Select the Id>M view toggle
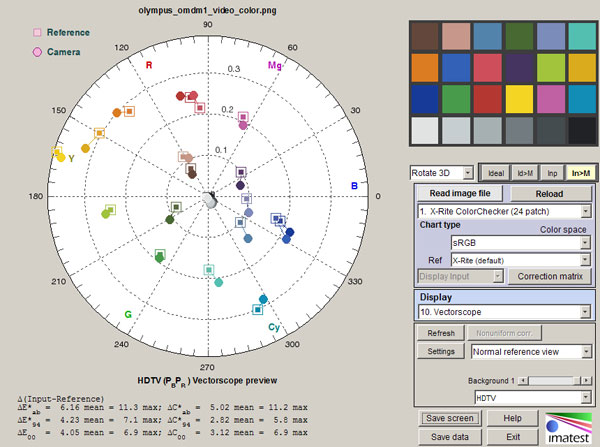 click(525, 173)
